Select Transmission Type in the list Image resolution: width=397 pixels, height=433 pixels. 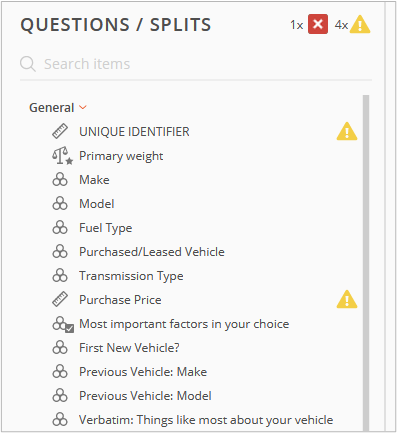click(131, 276)
